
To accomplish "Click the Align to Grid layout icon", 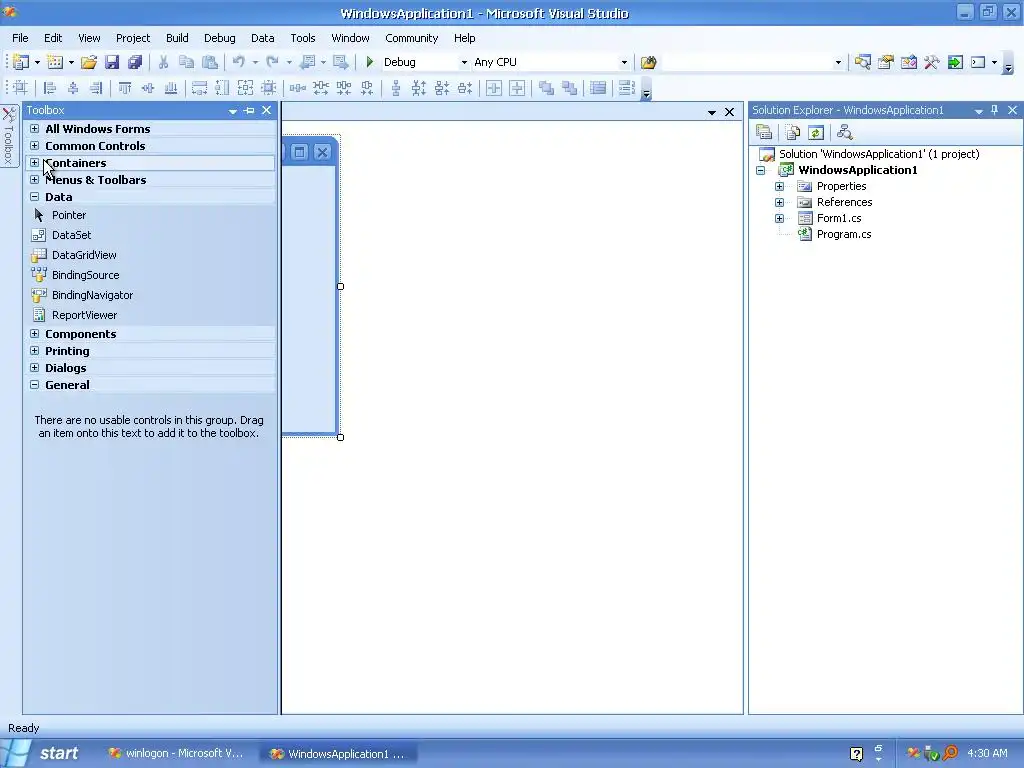I will click(20, 88).
